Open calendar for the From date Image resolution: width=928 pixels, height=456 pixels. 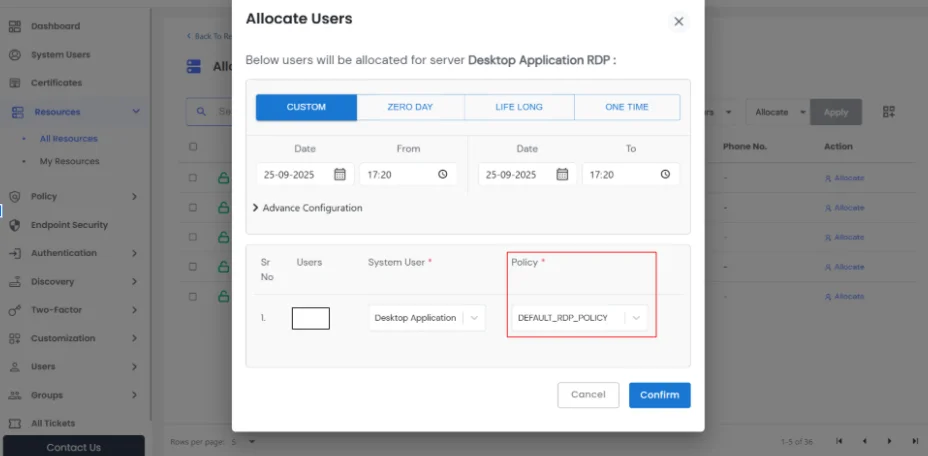pyautogui.click(x=340, y=174)
